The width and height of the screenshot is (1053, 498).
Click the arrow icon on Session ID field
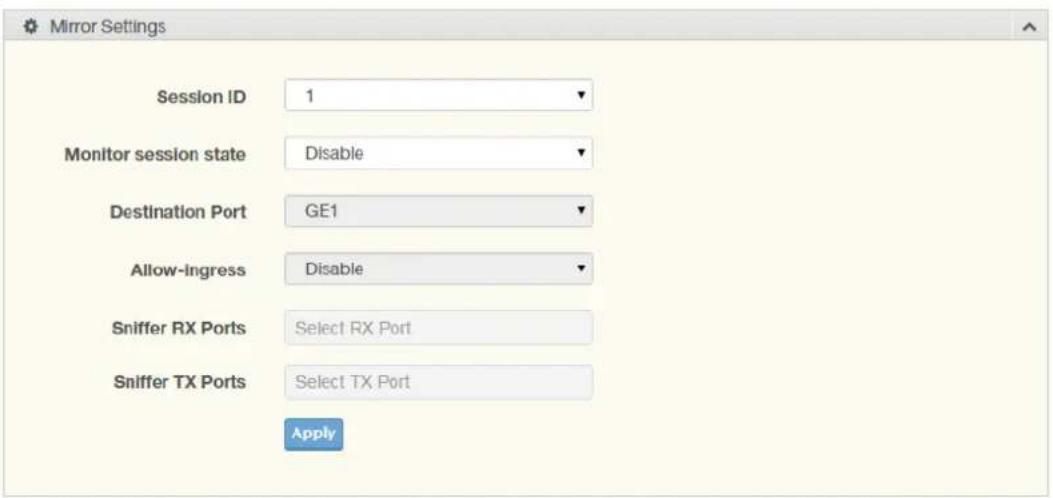point(581,95)
